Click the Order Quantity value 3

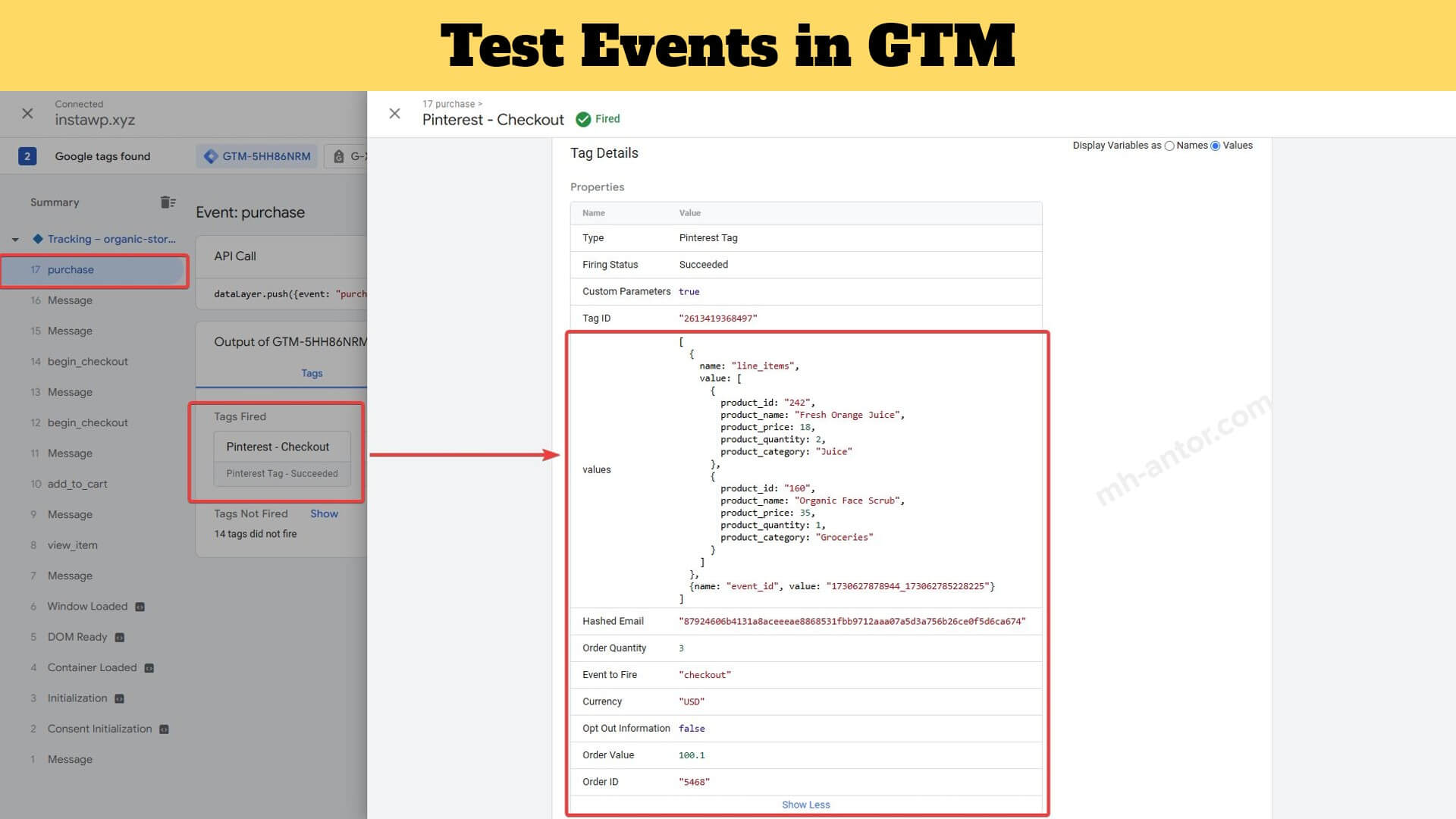tap(681, 648)
